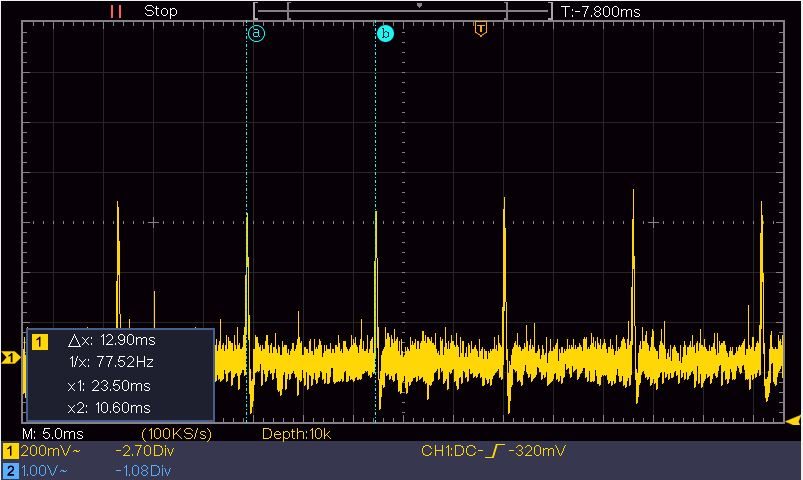The width and height of the screenshot is (803, 480).
Task: Click the channel 1 badge in cursor box
Action: 40,342
